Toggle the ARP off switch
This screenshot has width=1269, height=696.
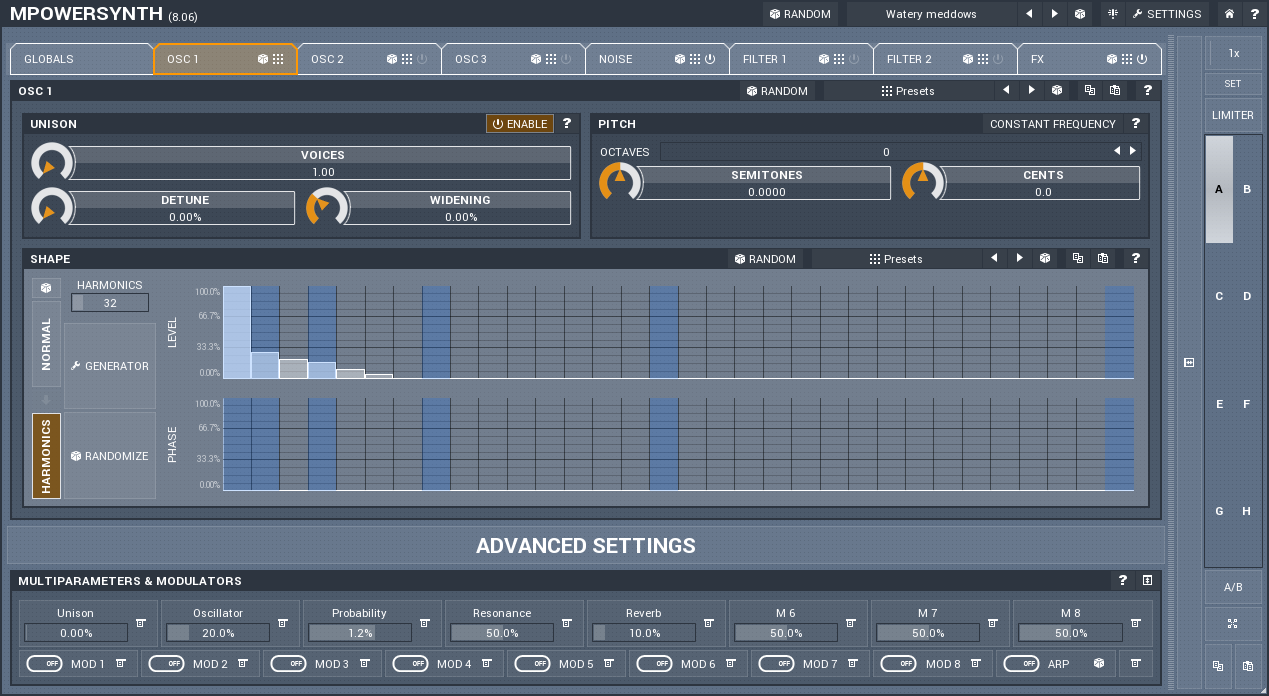point(1022,663)
